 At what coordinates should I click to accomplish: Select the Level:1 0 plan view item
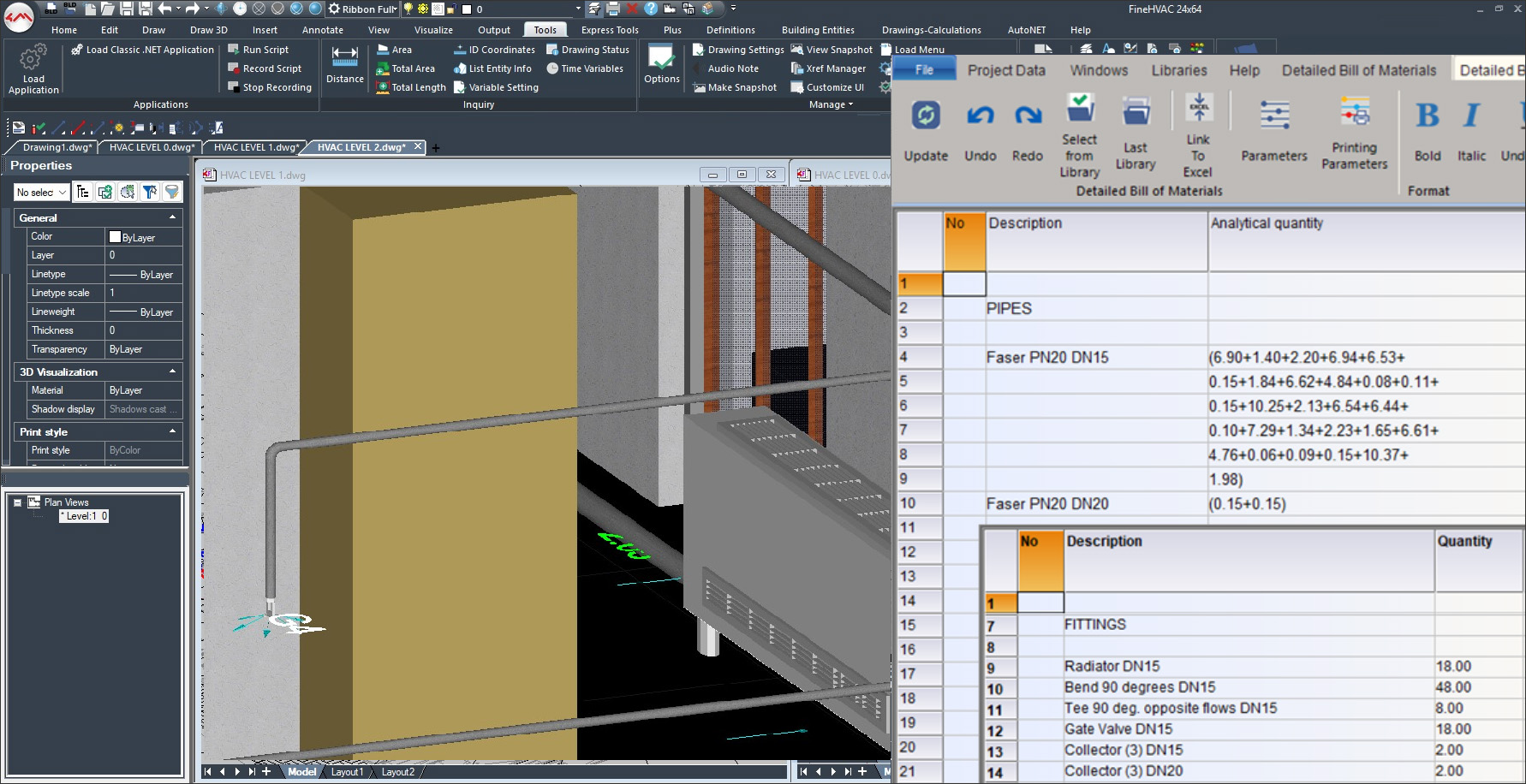point(84,516)
